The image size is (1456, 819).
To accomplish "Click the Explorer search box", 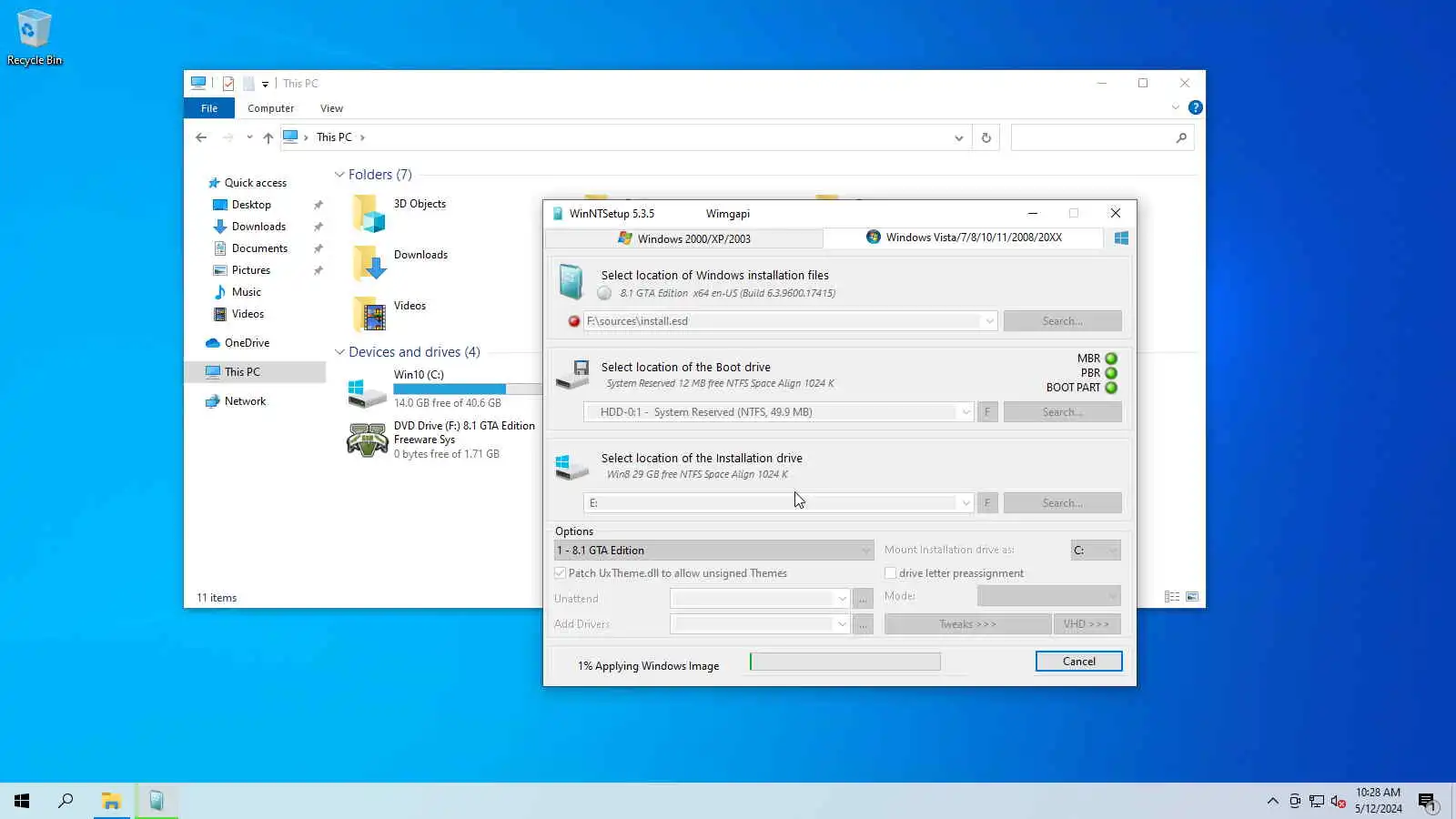I will pos(1102,137).
